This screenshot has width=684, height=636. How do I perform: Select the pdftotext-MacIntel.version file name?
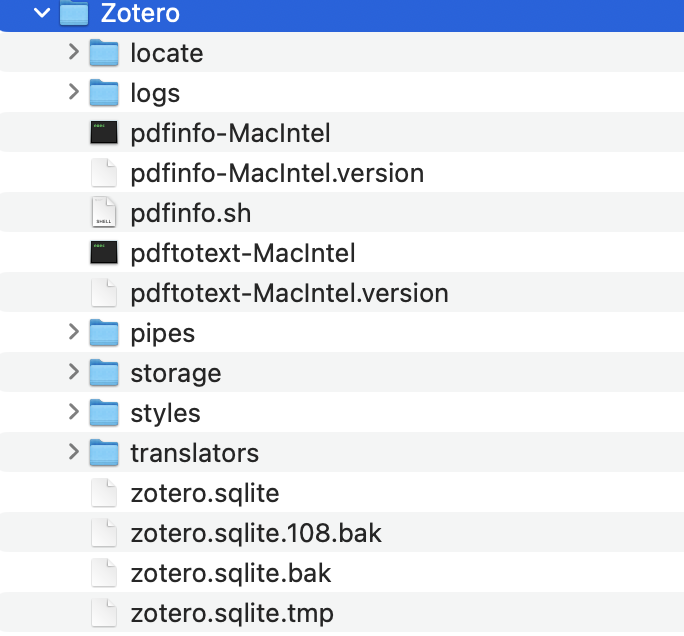[290, 293]
